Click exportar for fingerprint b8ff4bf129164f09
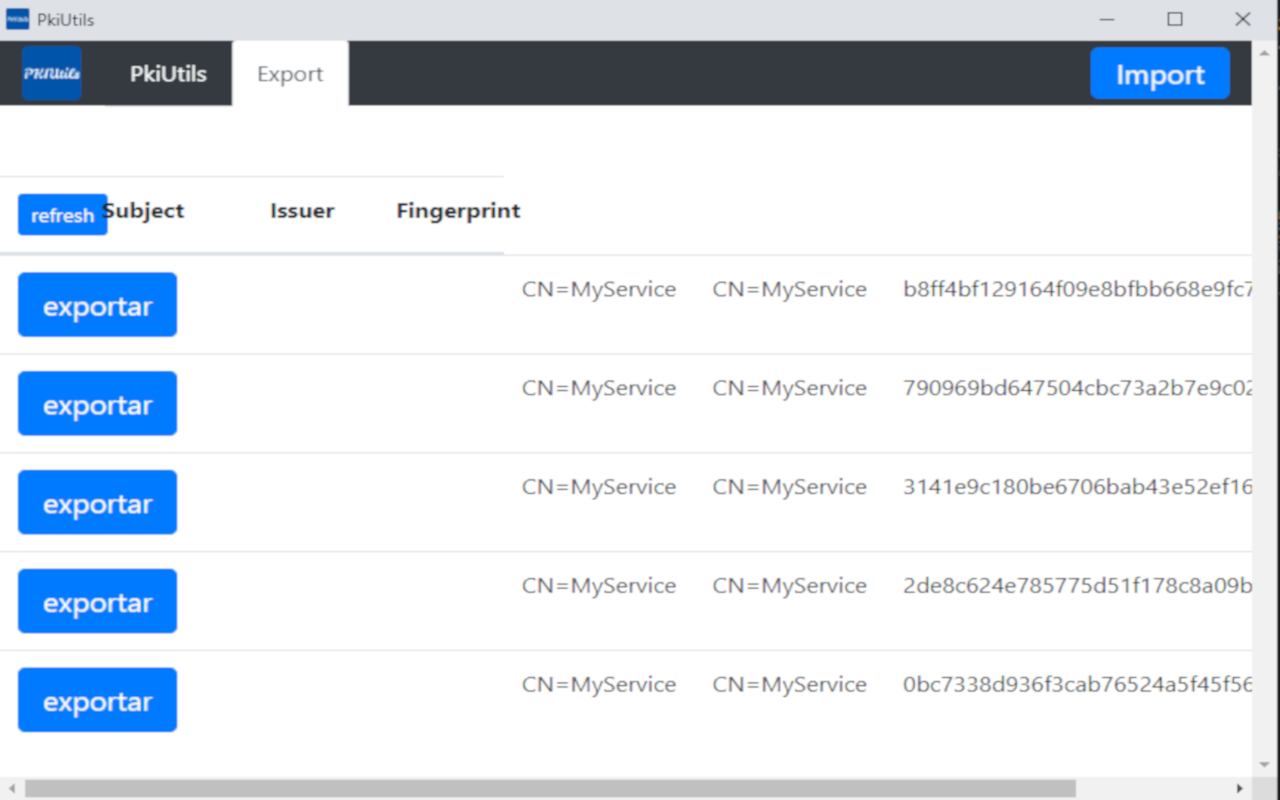Viewport: 1280px width, 800px height. 97,305
